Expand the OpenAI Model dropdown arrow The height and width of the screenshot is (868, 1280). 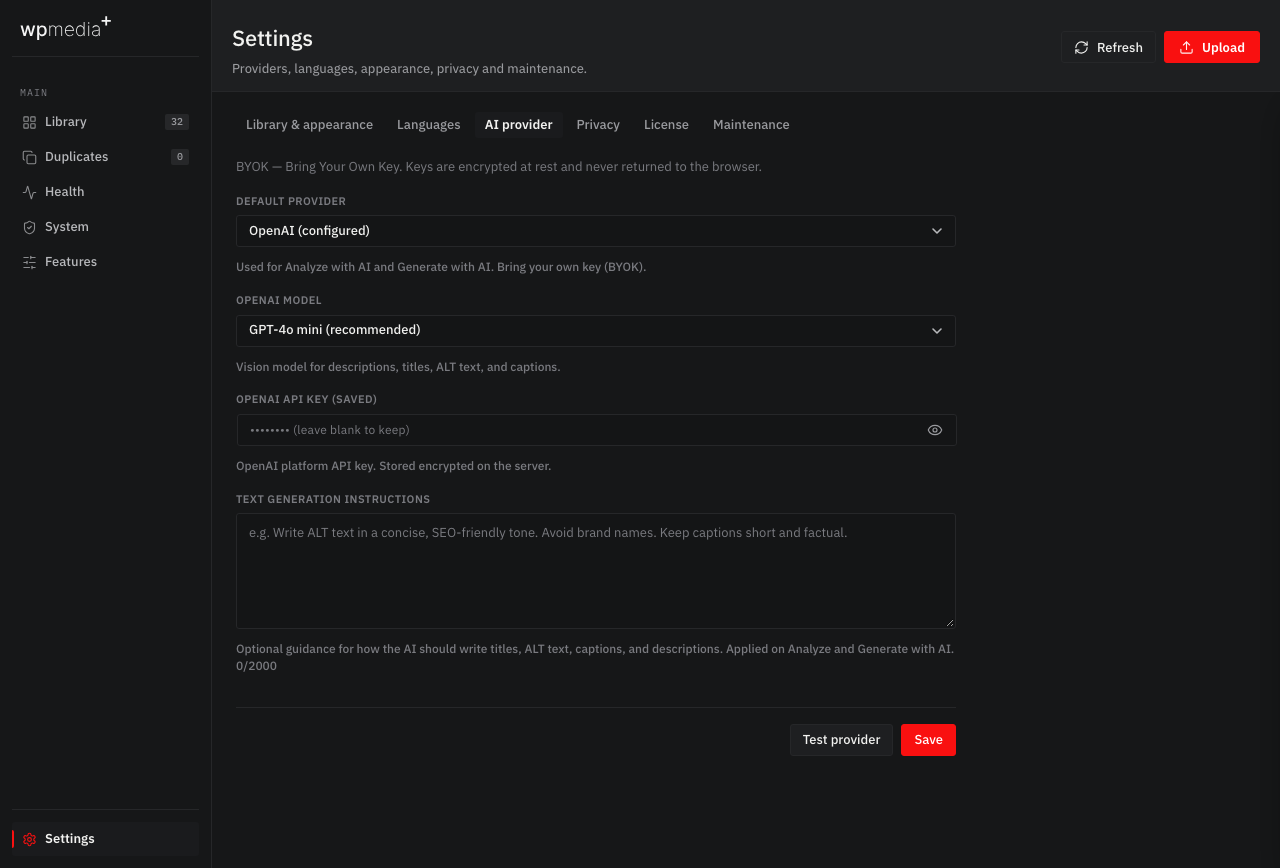(937, 330)
